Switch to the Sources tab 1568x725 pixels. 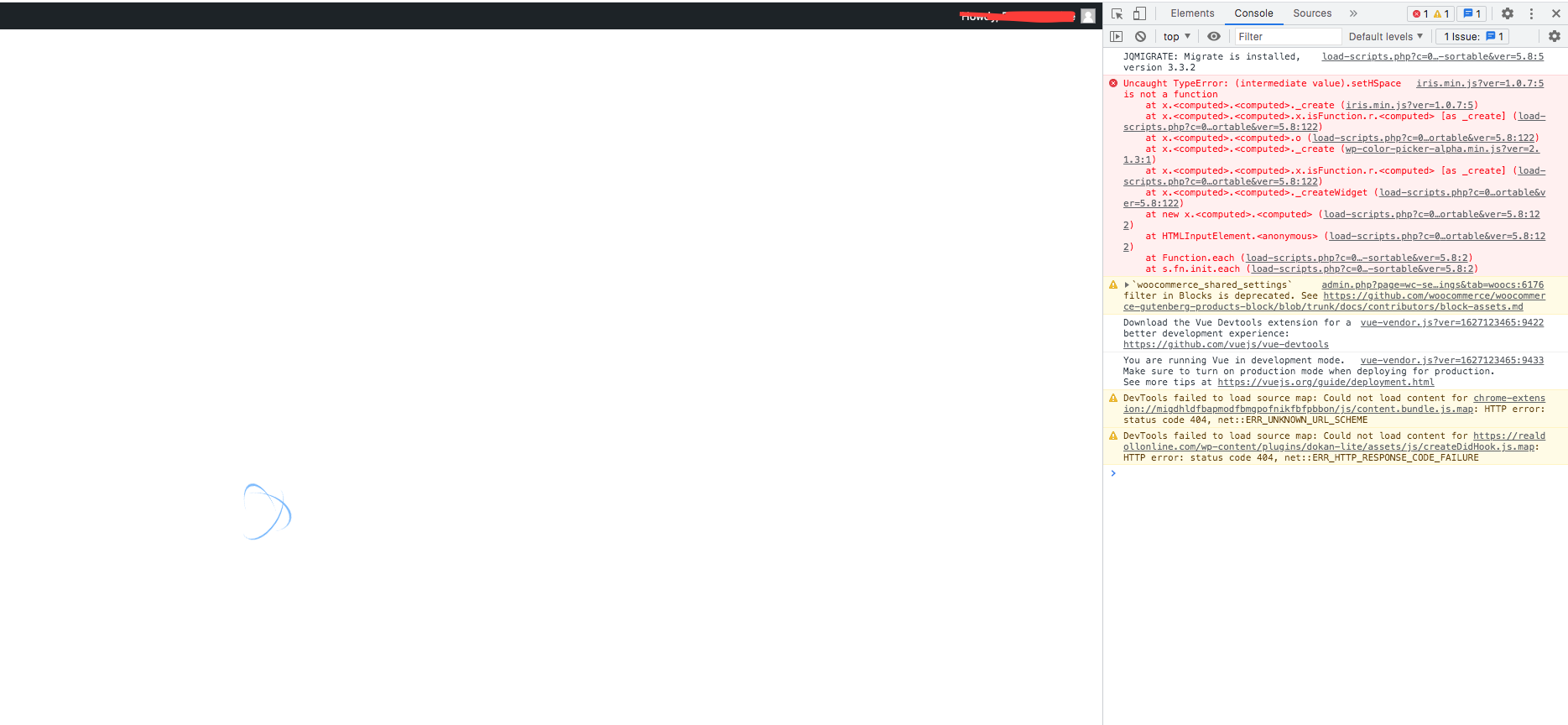1311,13
